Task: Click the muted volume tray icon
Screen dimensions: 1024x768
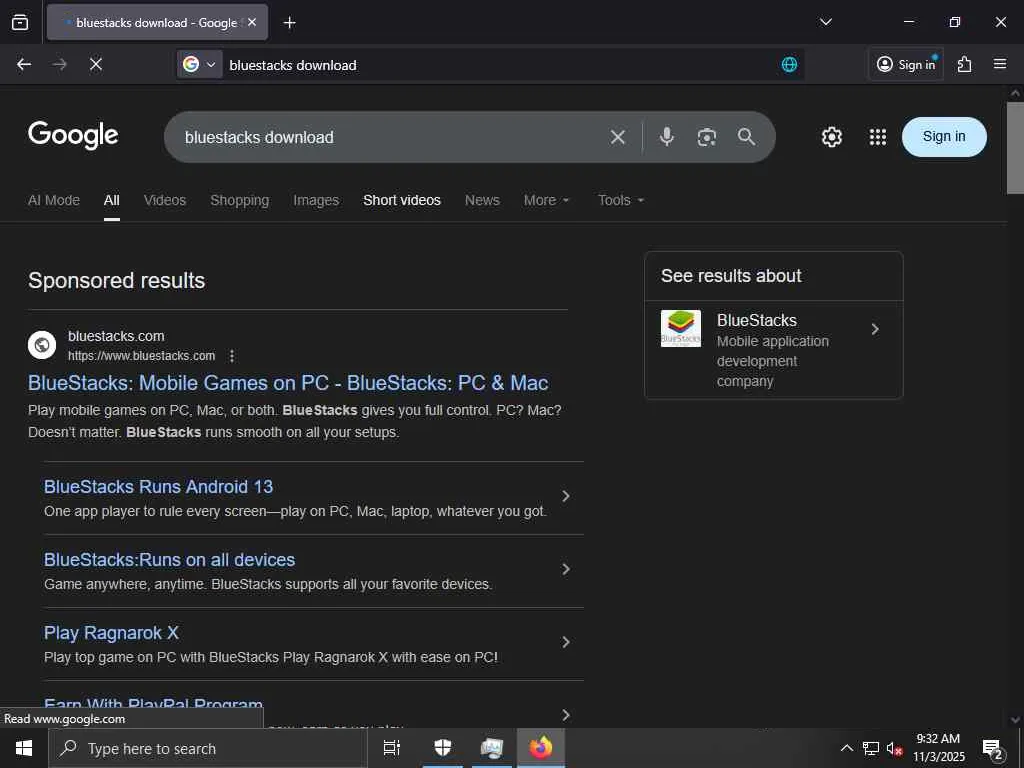Action: (894, 748)
